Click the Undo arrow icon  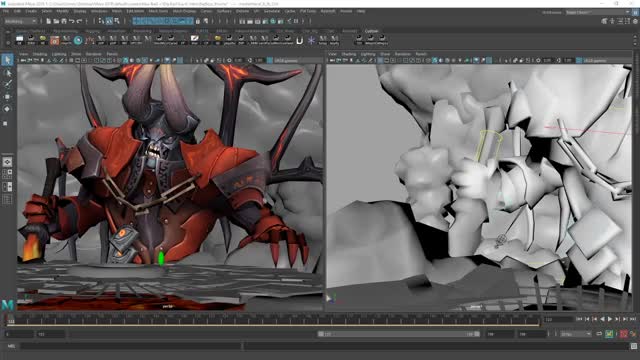(x=72, y=21)
